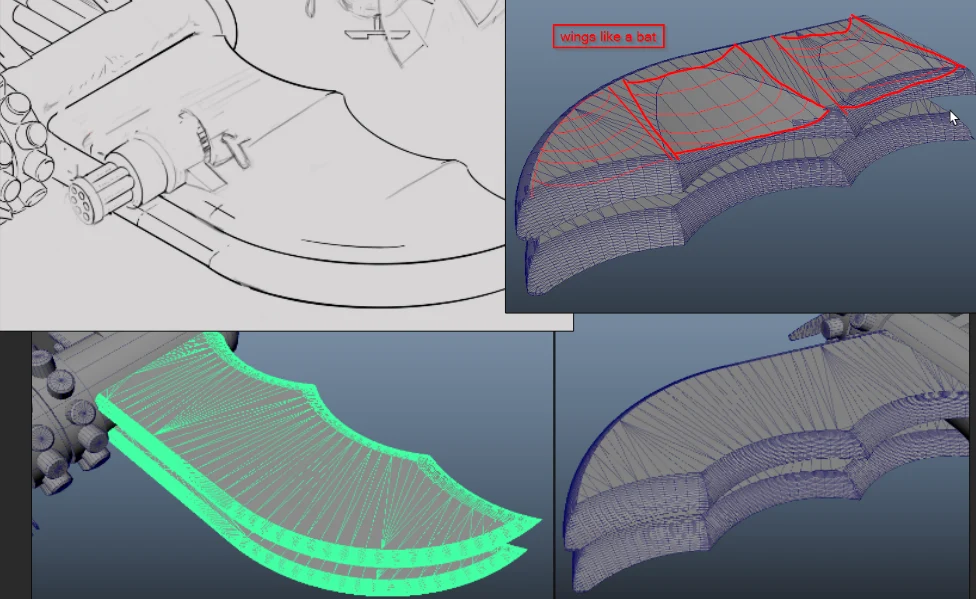Click the red 'wings like a bat' annotation label

[607, 34]
